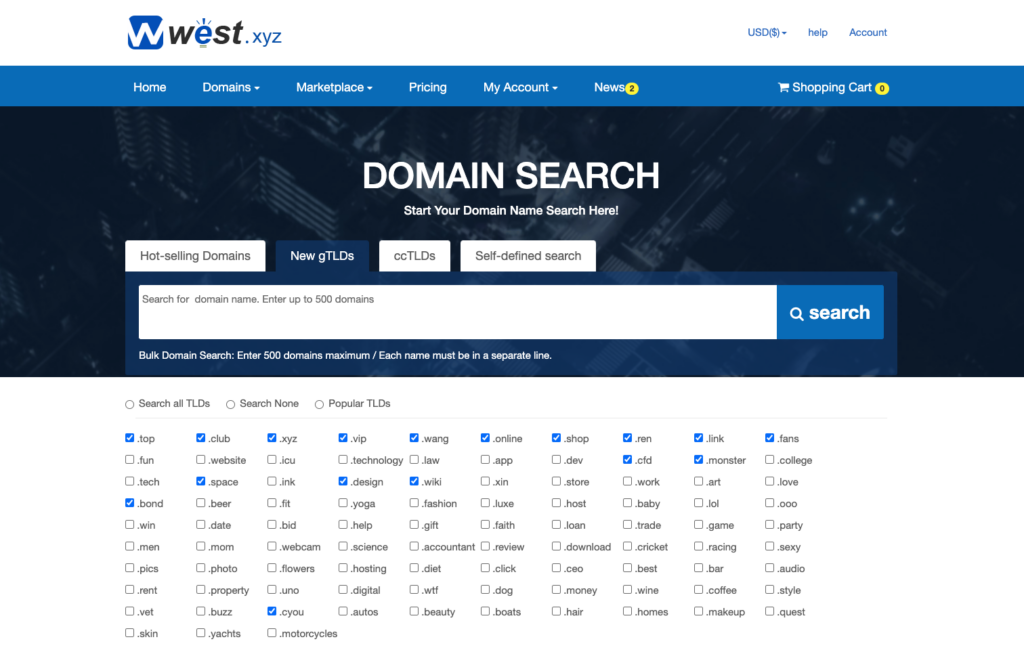The image size is (1024, 652).
Task: Choose the Search None radio option
Action: pyautogui.click(x=230, y=404)
